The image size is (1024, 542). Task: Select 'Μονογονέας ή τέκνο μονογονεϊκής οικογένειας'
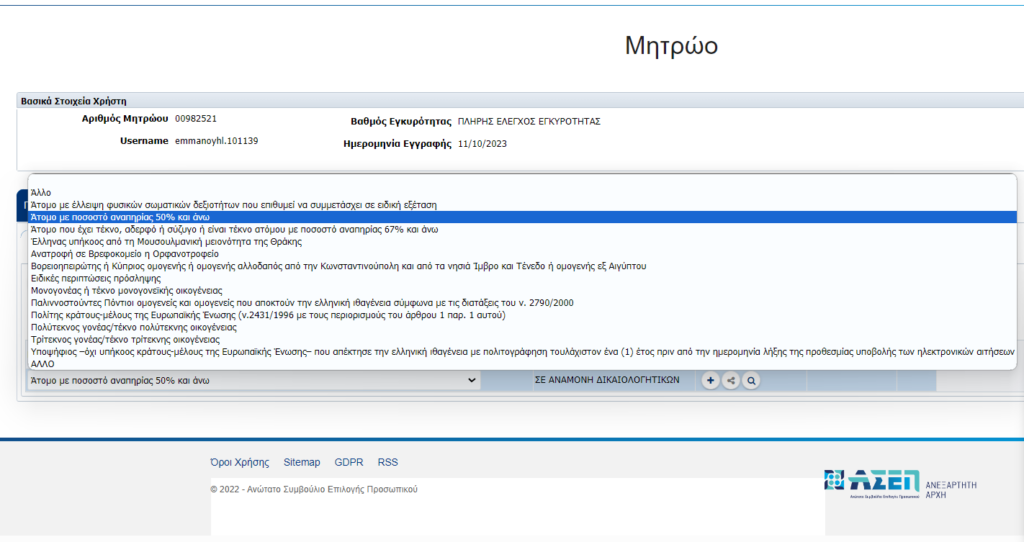522,291
